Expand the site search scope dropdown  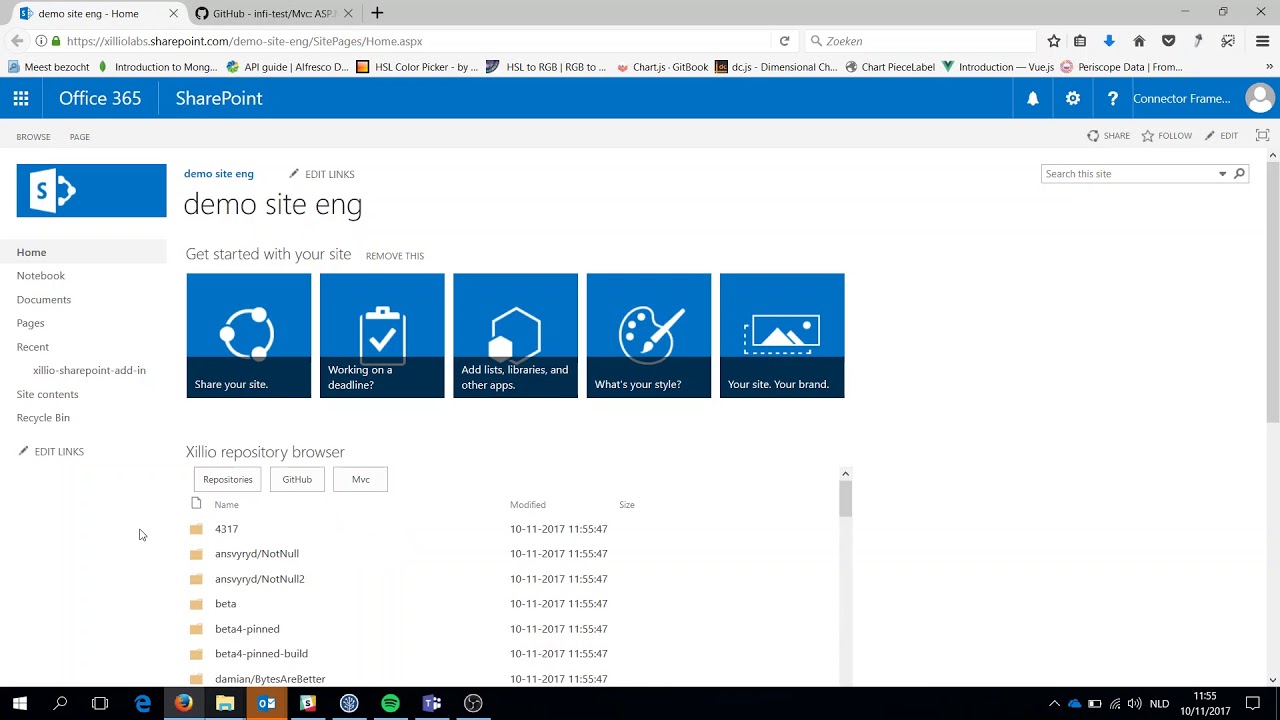pos(1222,174)
